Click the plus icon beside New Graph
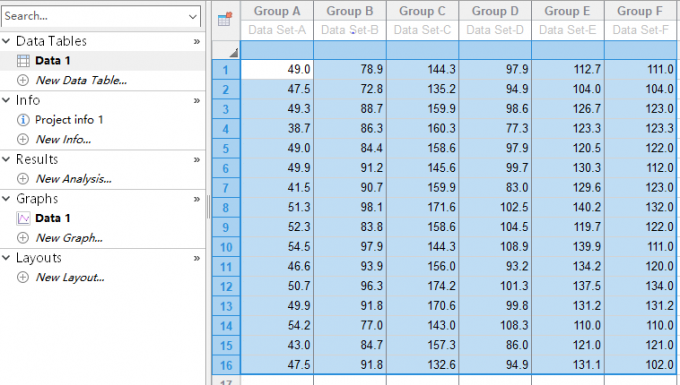Viewport: 680px width, 385px height. 23,238
